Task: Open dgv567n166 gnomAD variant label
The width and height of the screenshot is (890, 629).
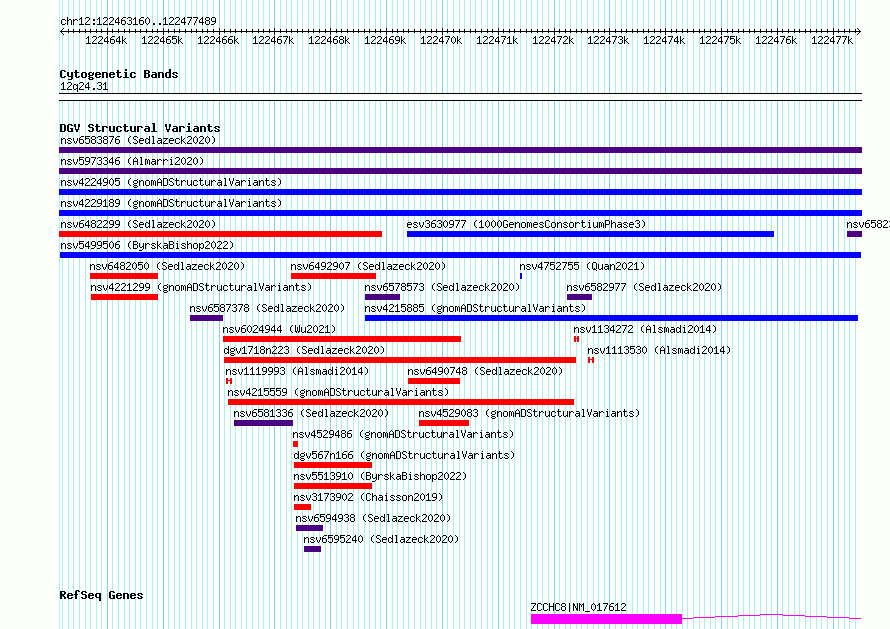Action: pyautogui.click(x=404, y=455)
